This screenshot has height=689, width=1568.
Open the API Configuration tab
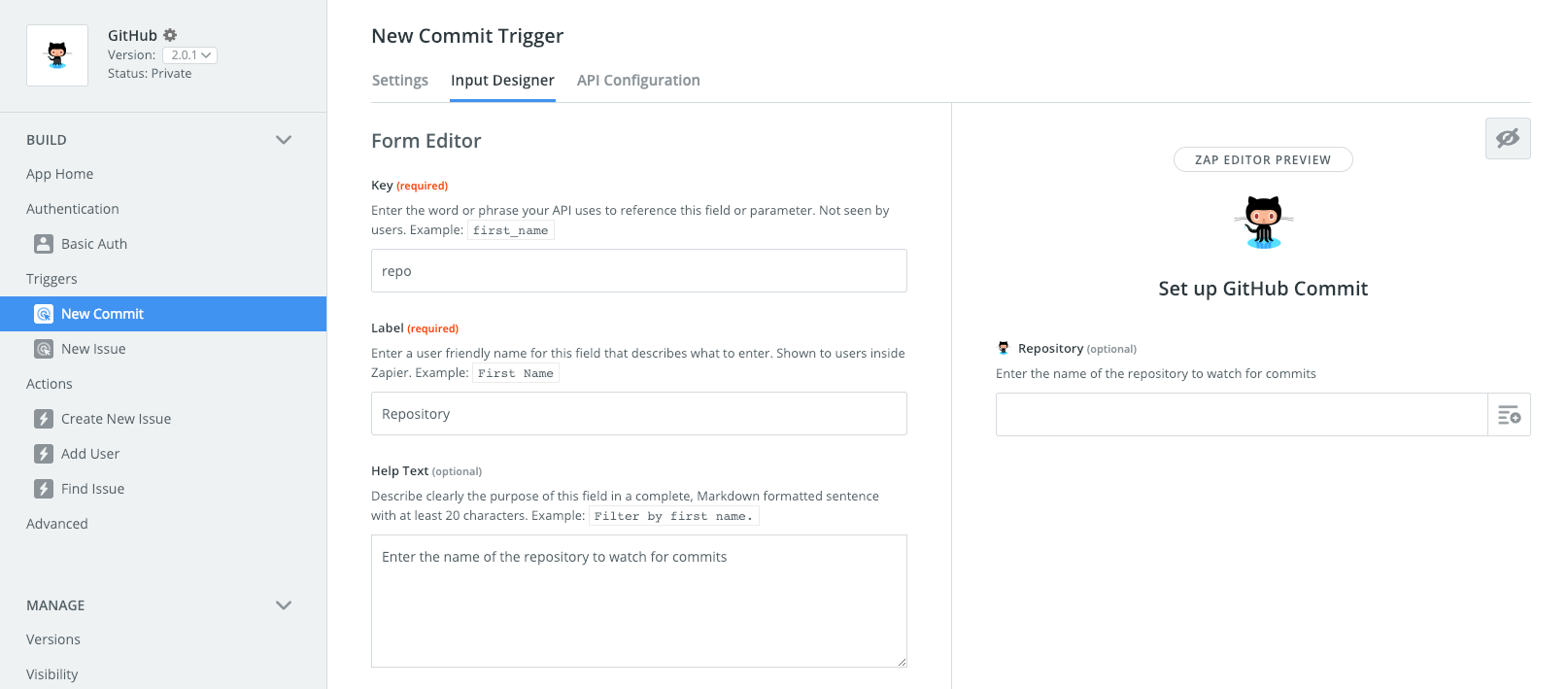point(637,80)
